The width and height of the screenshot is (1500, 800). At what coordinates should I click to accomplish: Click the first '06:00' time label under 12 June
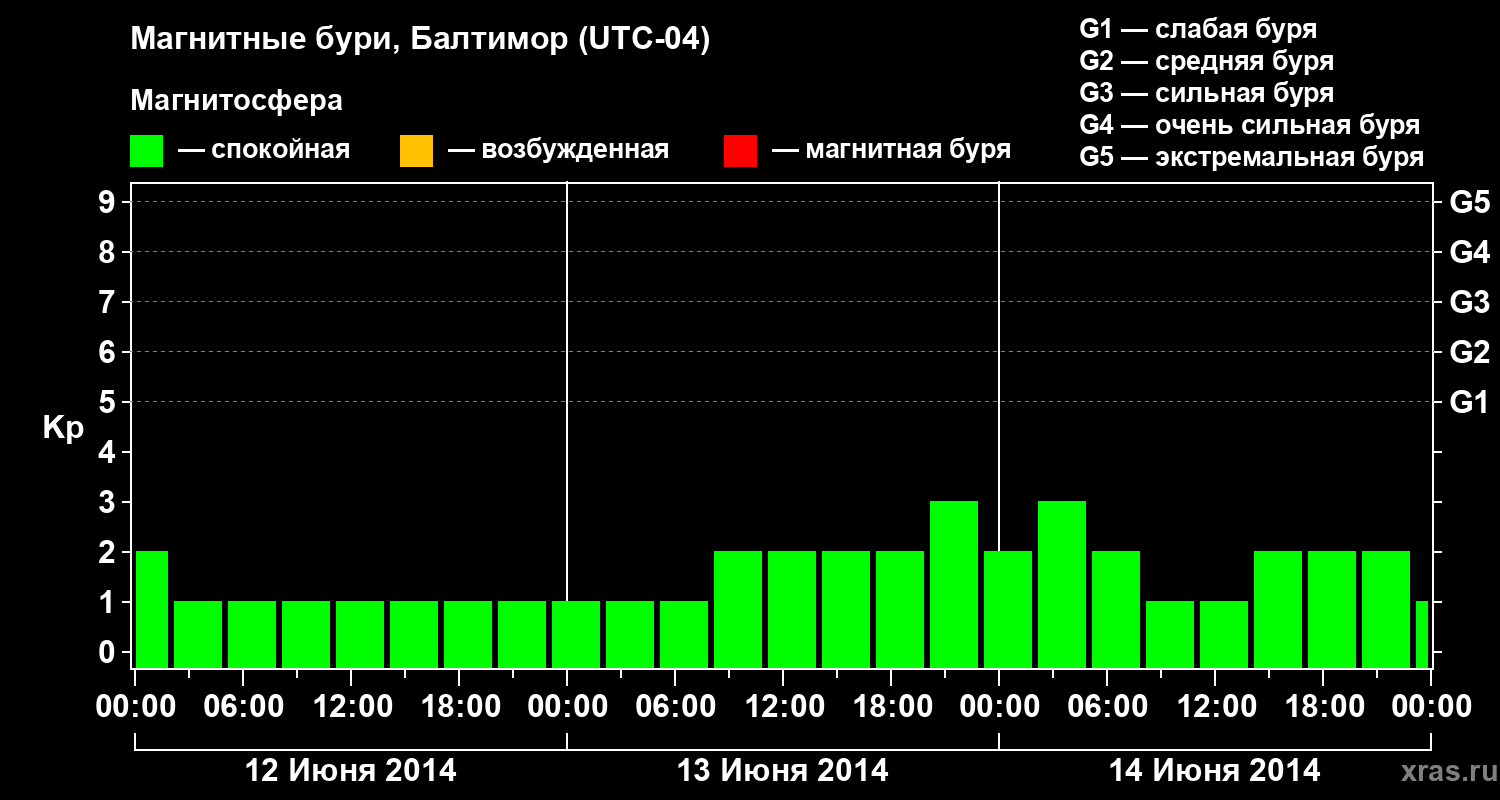(x=243, y=707)
